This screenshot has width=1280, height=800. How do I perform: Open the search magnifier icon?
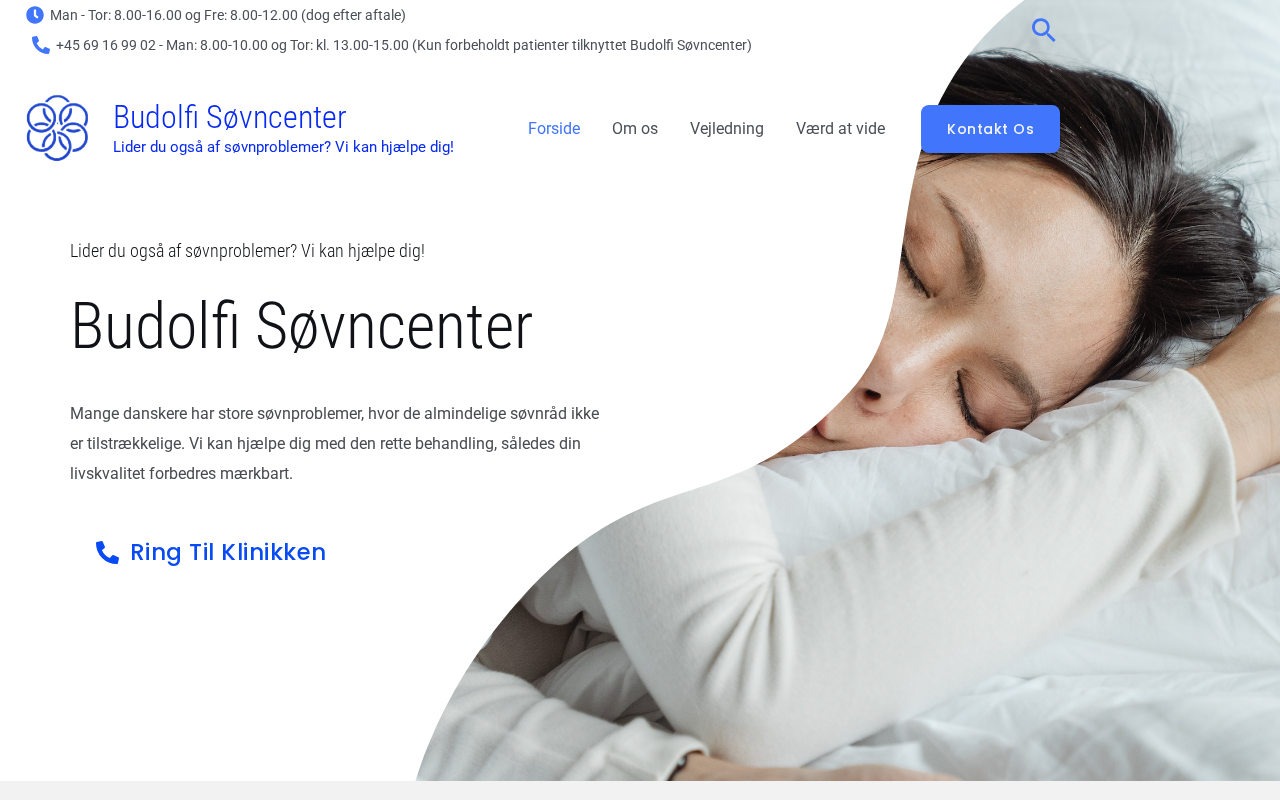[1043, 30]
